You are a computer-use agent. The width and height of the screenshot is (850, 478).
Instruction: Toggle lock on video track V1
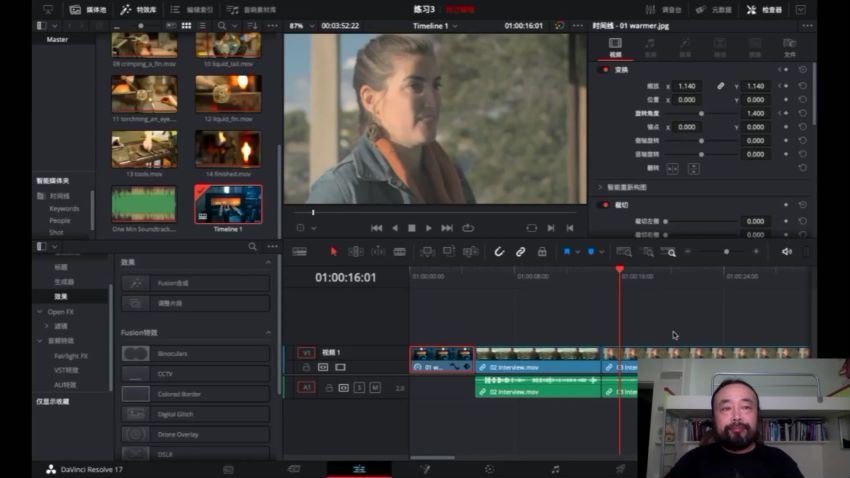[306, 367]
